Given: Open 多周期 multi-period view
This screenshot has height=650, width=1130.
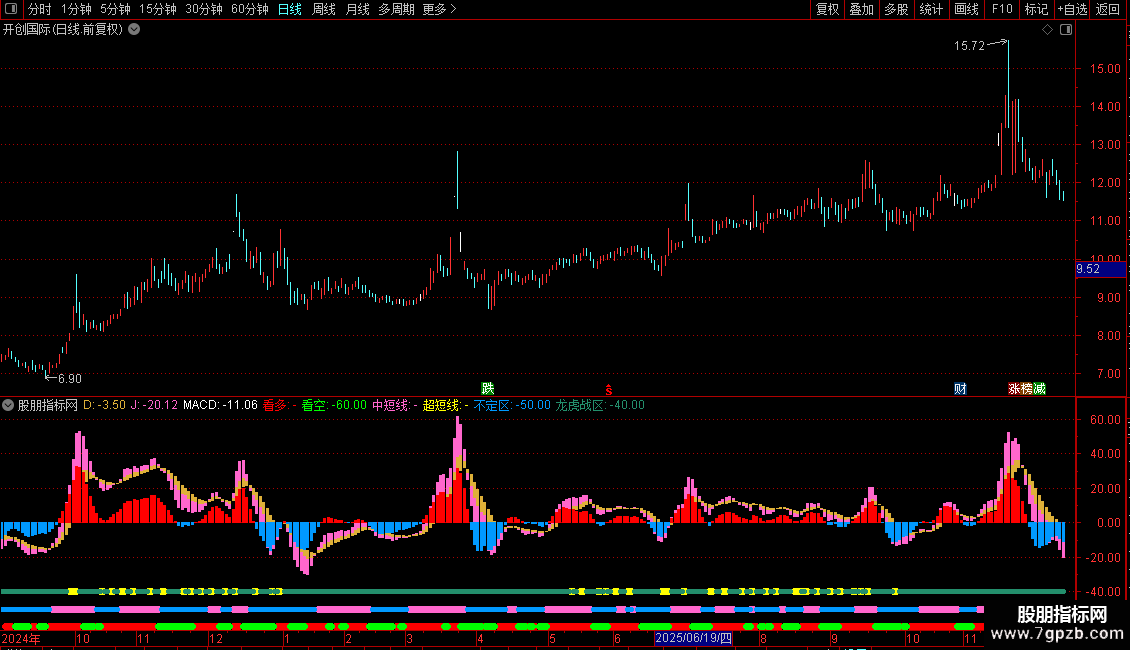Looking at the screenshot, I should pos(396,9).
